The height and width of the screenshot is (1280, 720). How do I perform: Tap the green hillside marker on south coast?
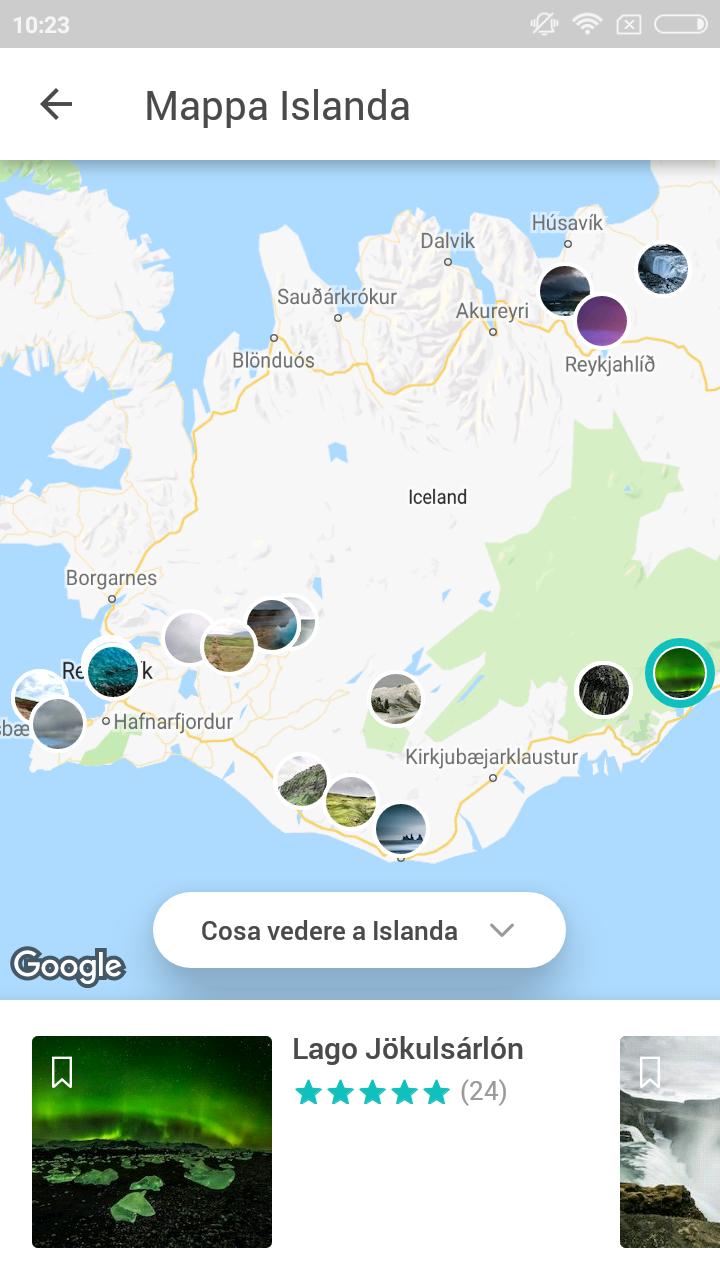pos(302,781)
